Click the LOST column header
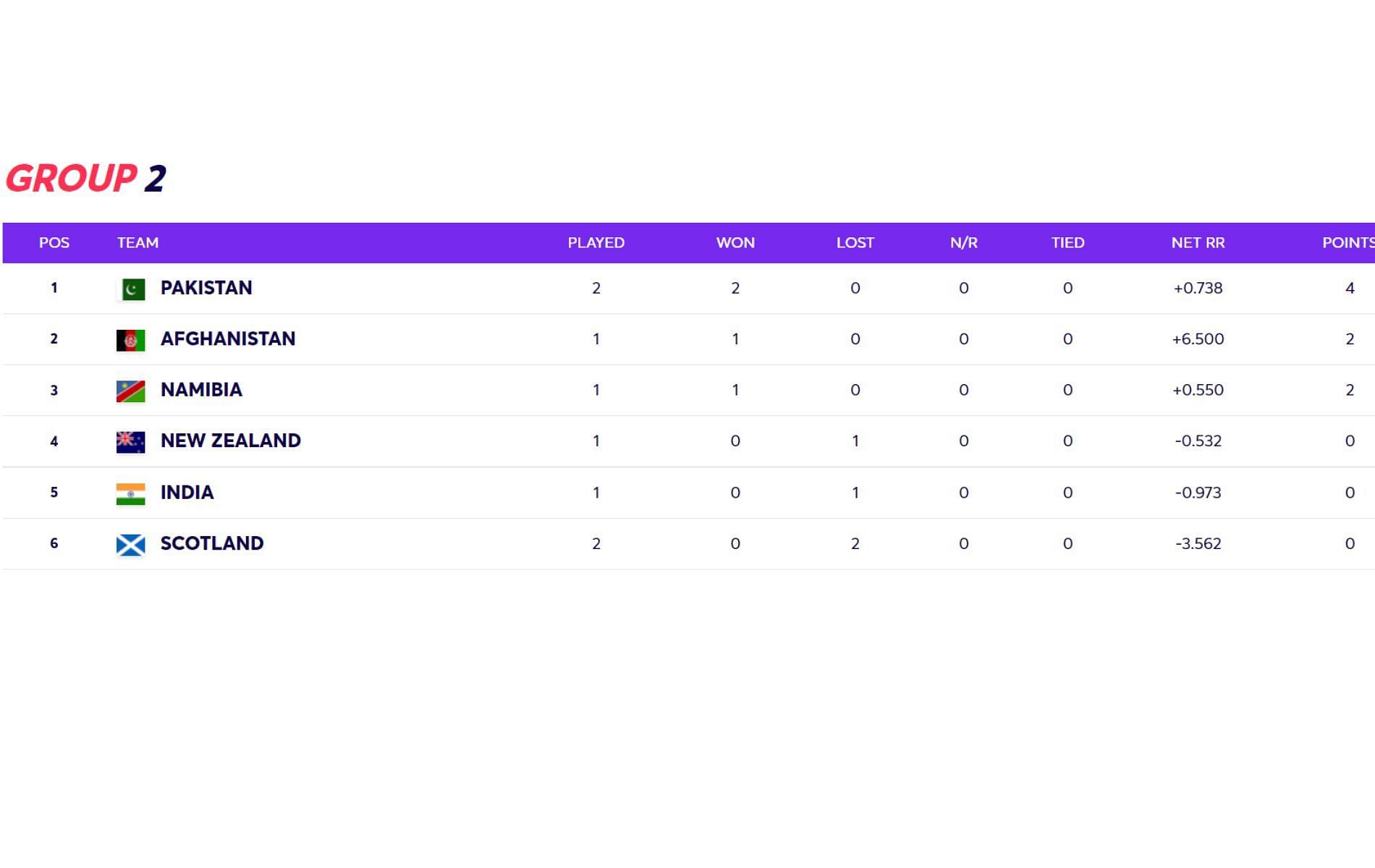Screen dimensions: 1375x868 [x=855, y=243]
